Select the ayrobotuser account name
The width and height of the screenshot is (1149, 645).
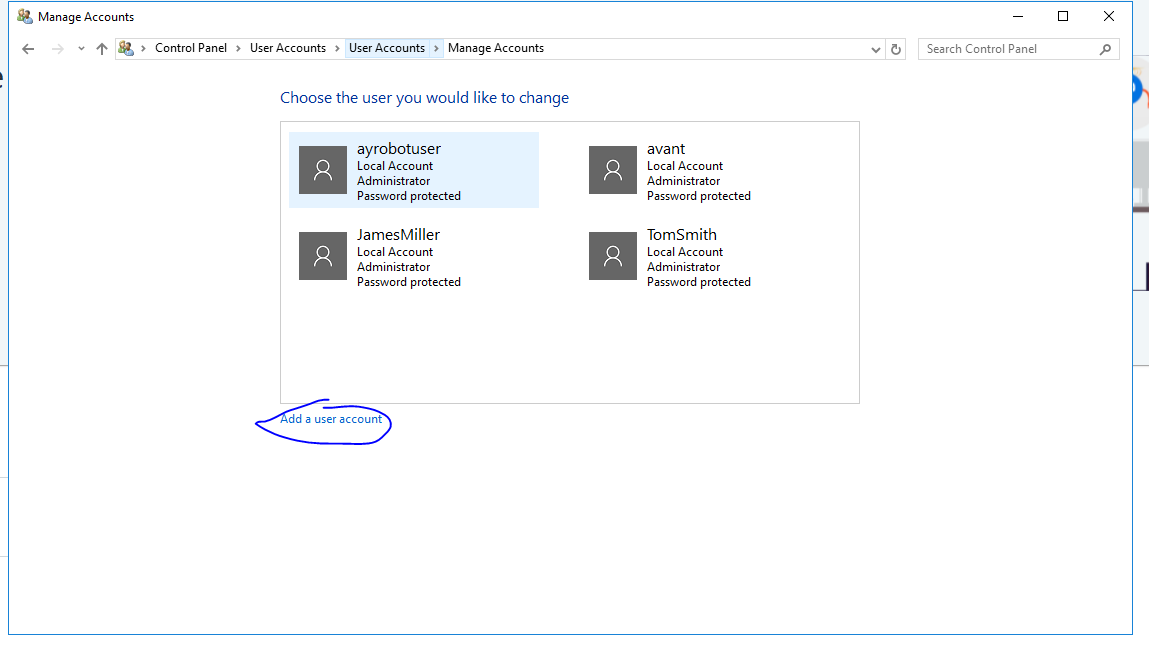coord(399,149)
